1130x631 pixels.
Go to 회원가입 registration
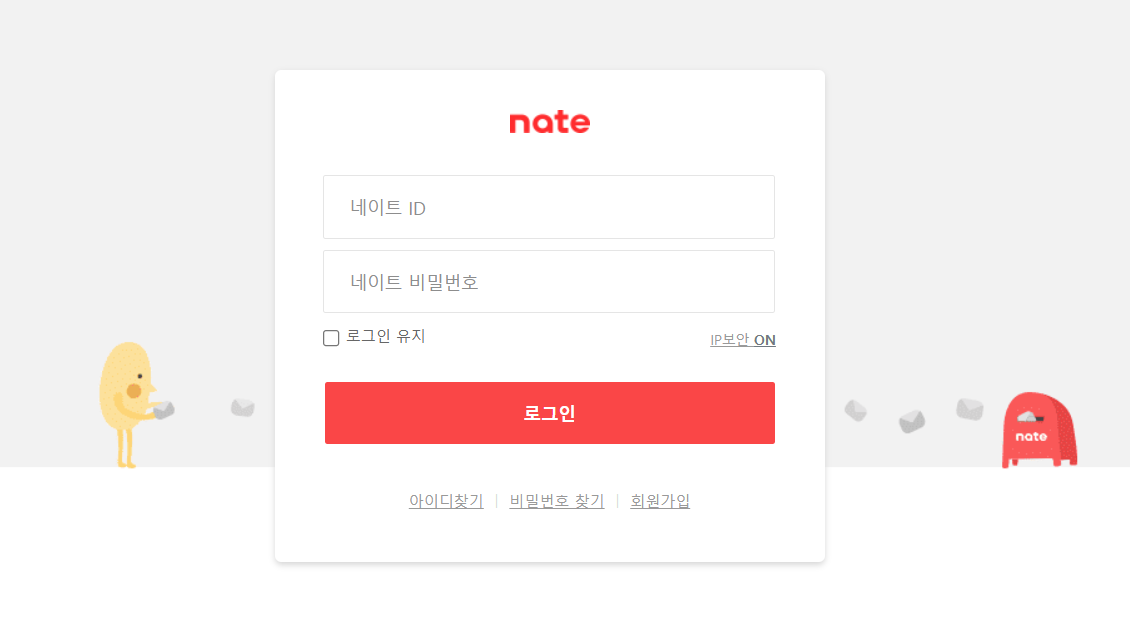coord(659,501)
